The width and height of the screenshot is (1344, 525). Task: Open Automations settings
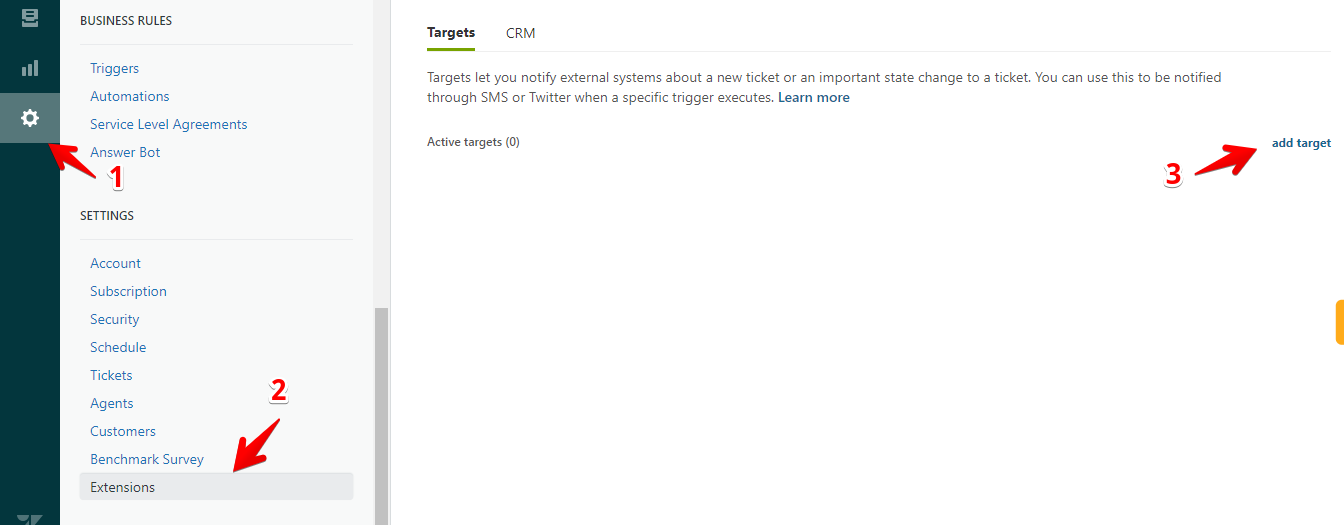(130, 96)
